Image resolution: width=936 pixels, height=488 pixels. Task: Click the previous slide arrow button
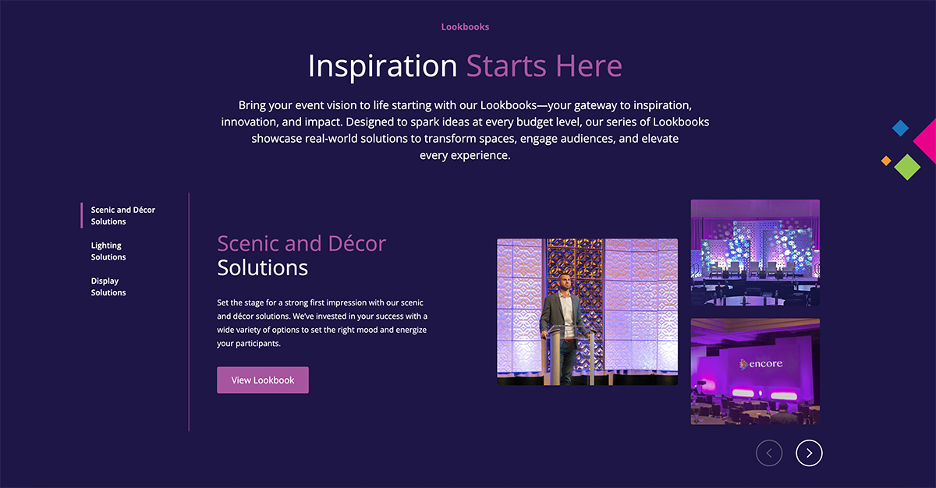tap(769, 453)
